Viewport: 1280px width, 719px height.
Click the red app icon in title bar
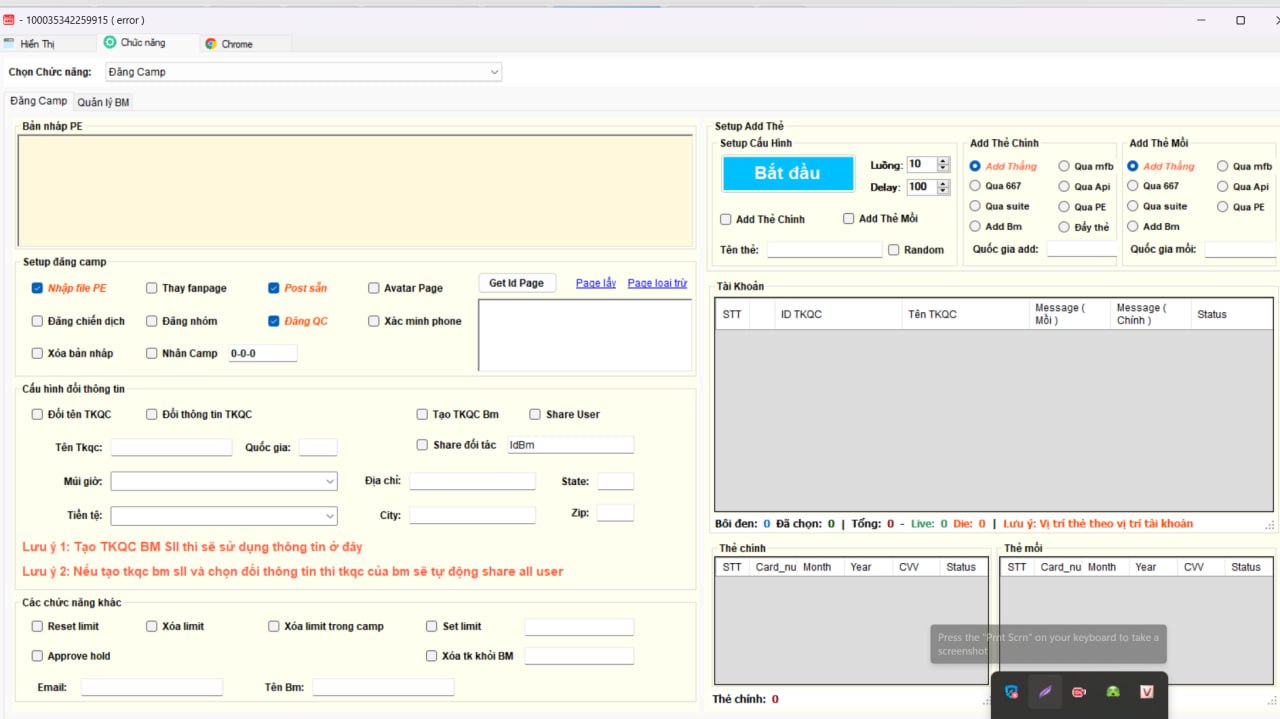[9, 19]
